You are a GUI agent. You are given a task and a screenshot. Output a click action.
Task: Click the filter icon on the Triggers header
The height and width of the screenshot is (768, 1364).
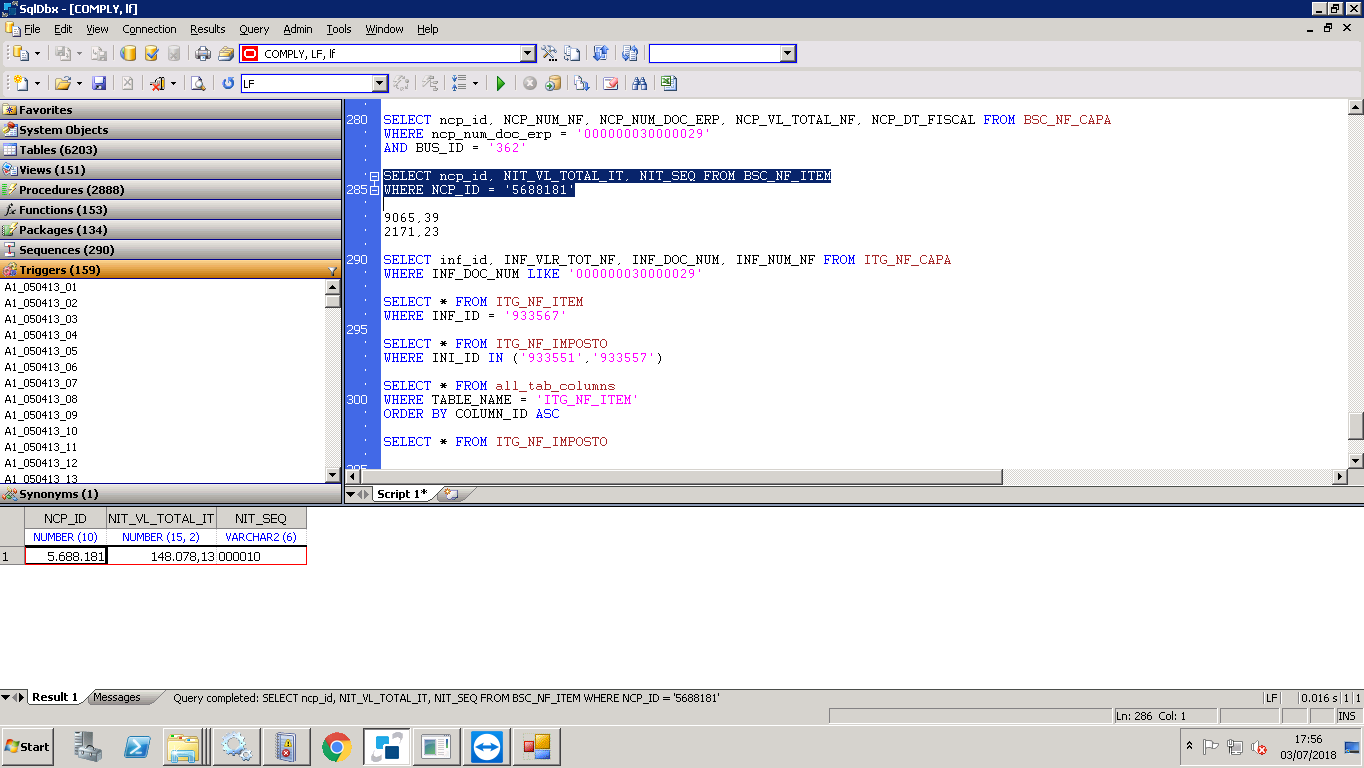[x=333, y=270]
